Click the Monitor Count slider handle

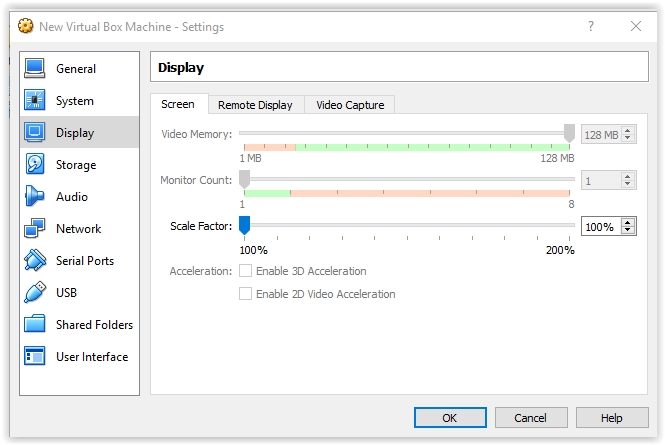[244, 179]
